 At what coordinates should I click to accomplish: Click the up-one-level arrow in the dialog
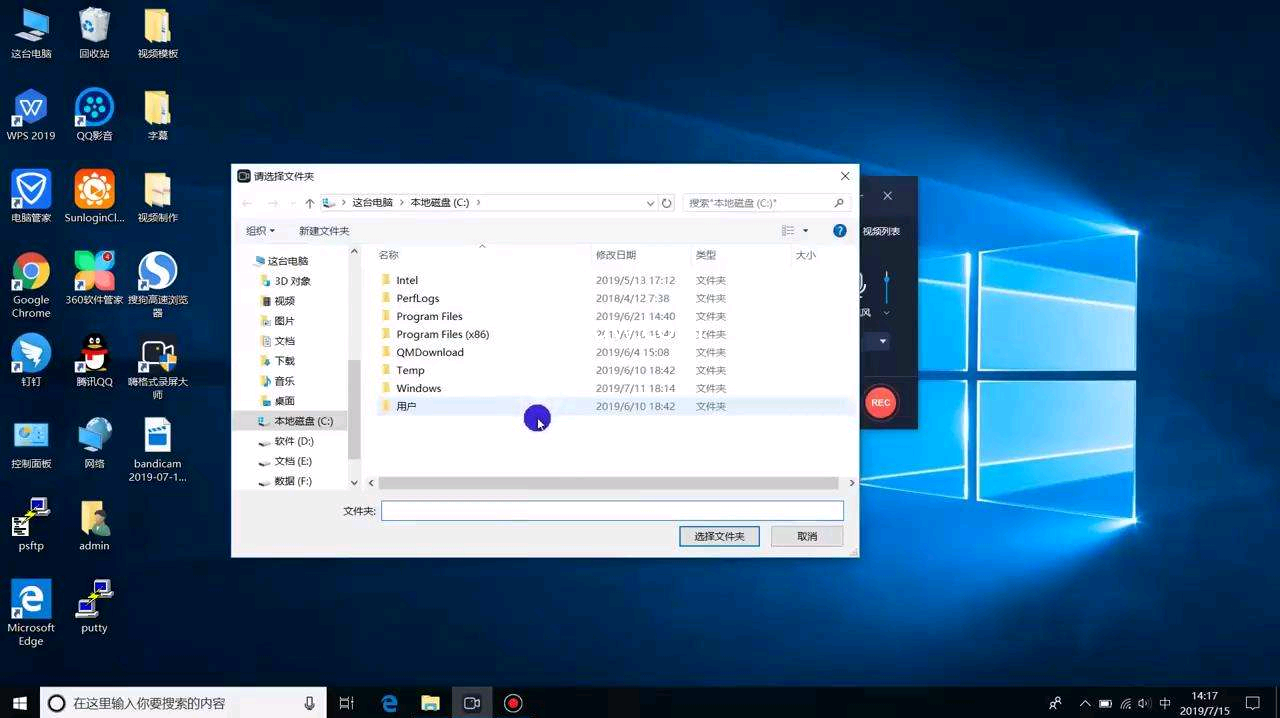(x=310, y=203)
